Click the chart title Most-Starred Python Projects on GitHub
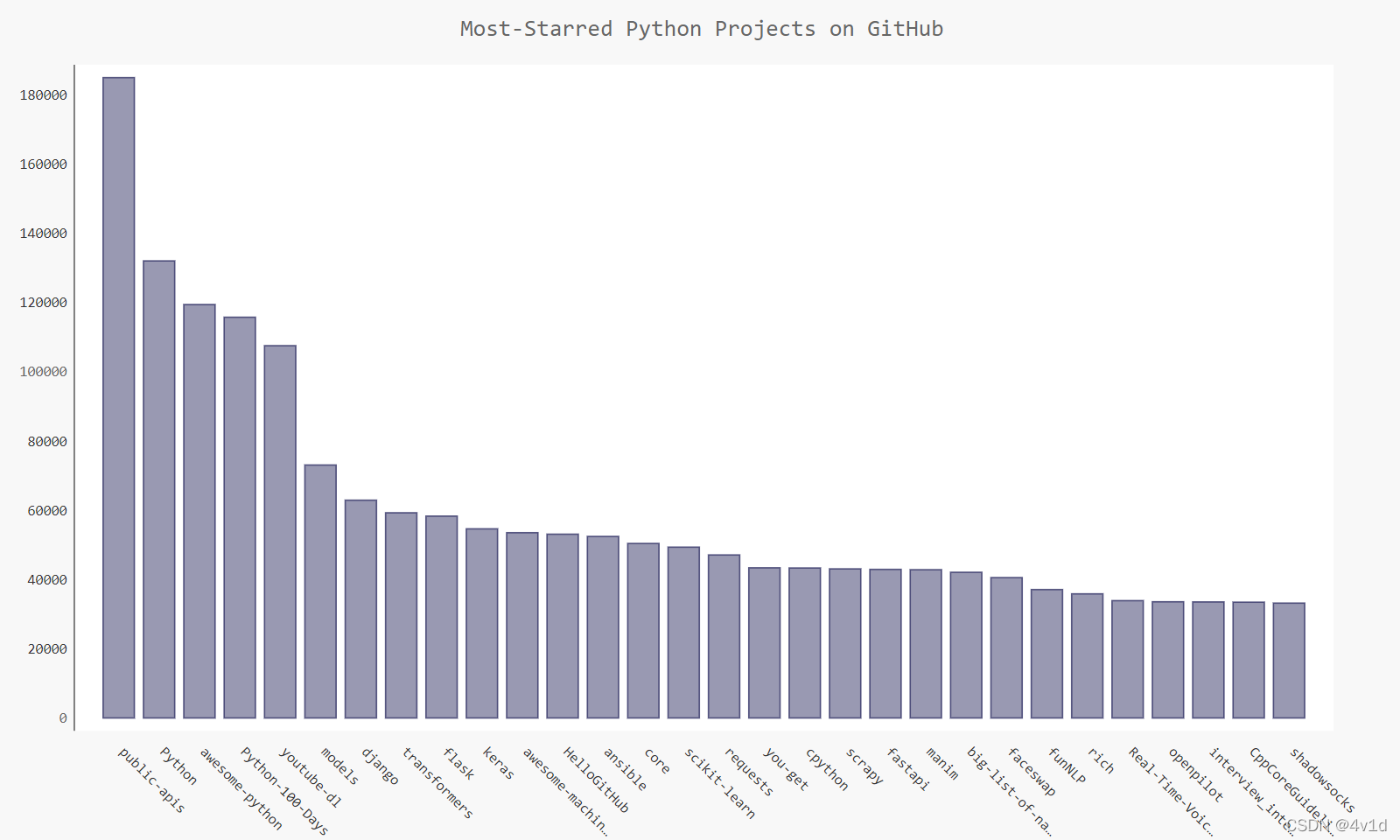Viewport: 1400px width, 840px height. 702,29
